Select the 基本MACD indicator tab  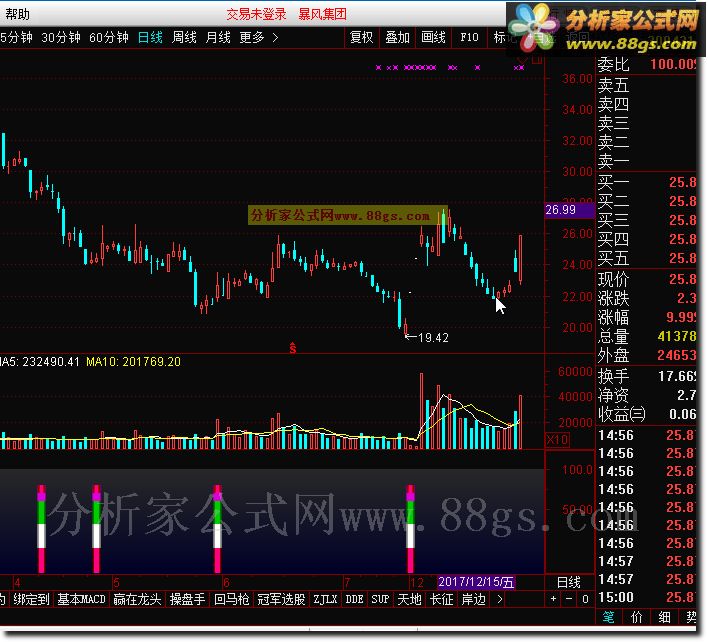coord(81,600)
